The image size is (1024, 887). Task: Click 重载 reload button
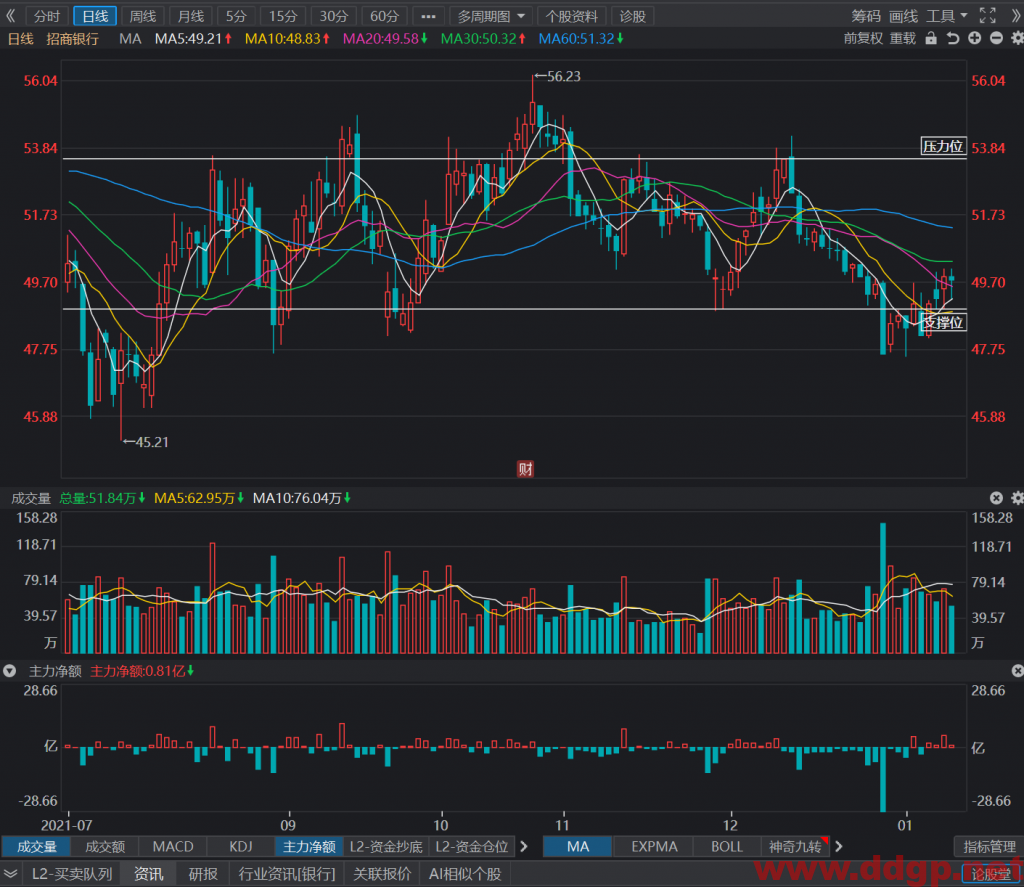pyautogui.click(x=903, y=39)
